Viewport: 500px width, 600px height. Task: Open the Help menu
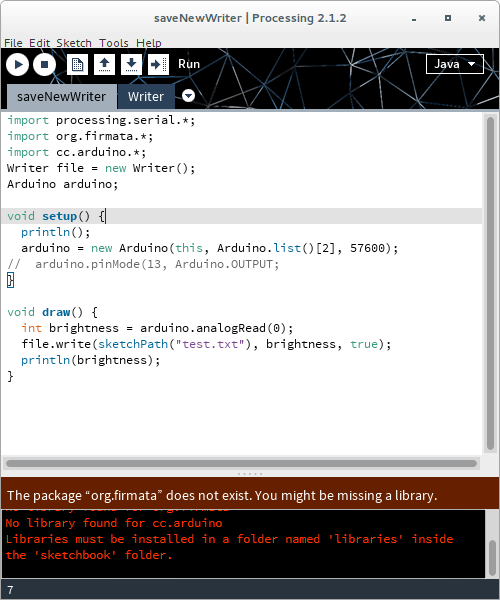point(149,43)
